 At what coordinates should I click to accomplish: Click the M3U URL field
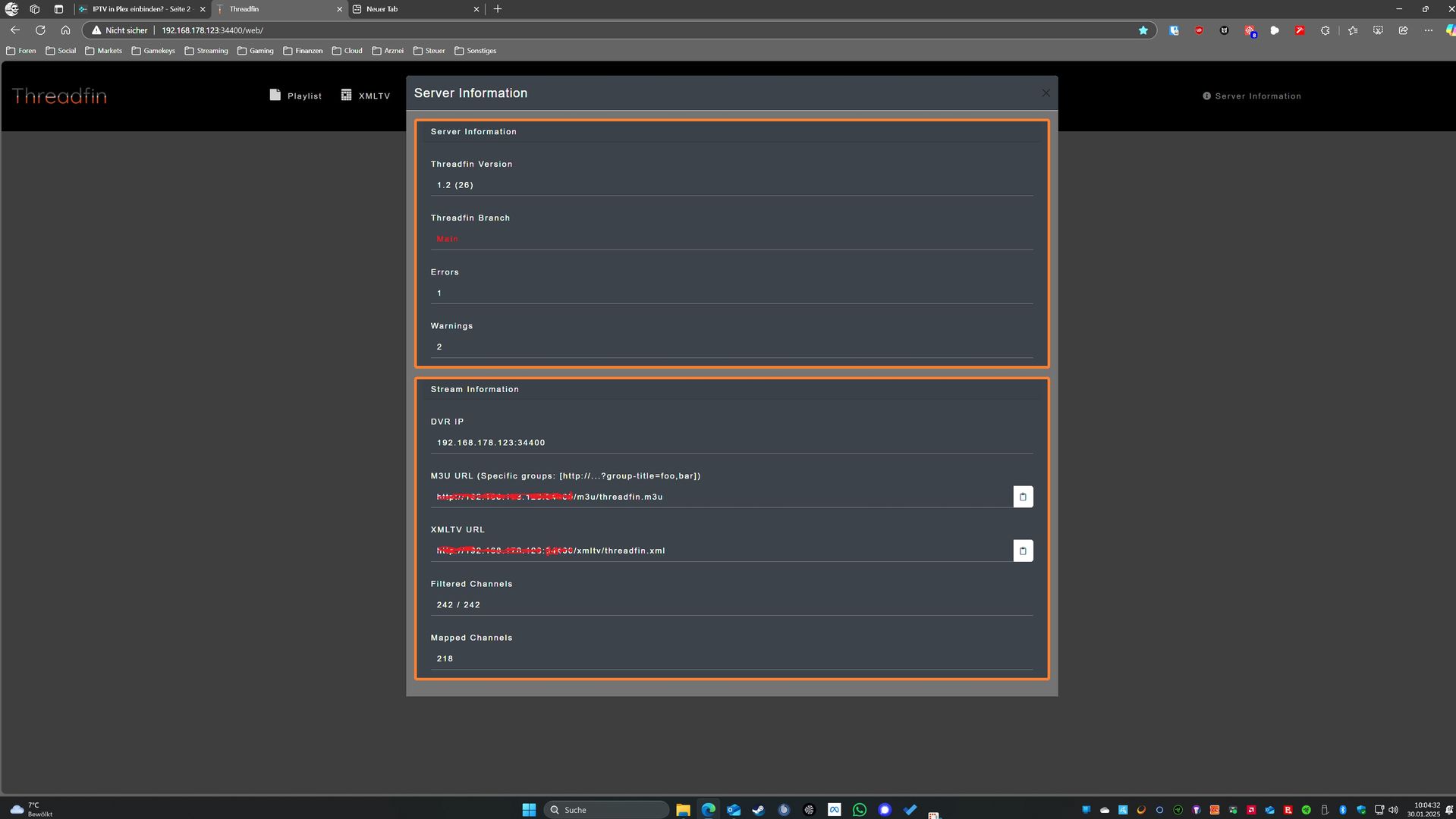coord(721,497)
